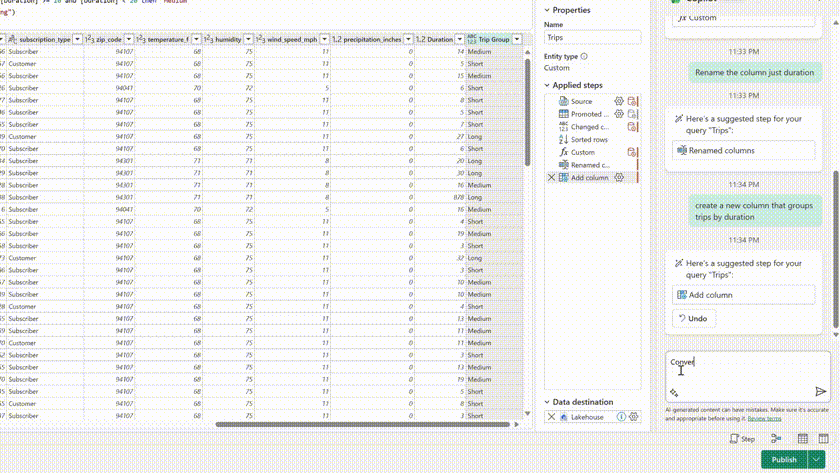The height and width of the screenshot is (473, 840).
Task: Select the Renamed columns applied step
Action: point(589,165)
